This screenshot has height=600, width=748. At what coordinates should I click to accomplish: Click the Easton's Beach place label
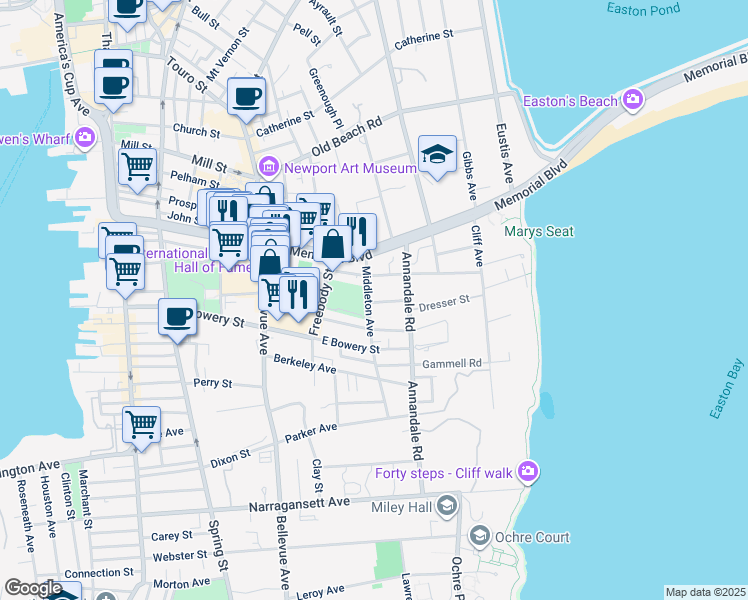click(570, 101)
